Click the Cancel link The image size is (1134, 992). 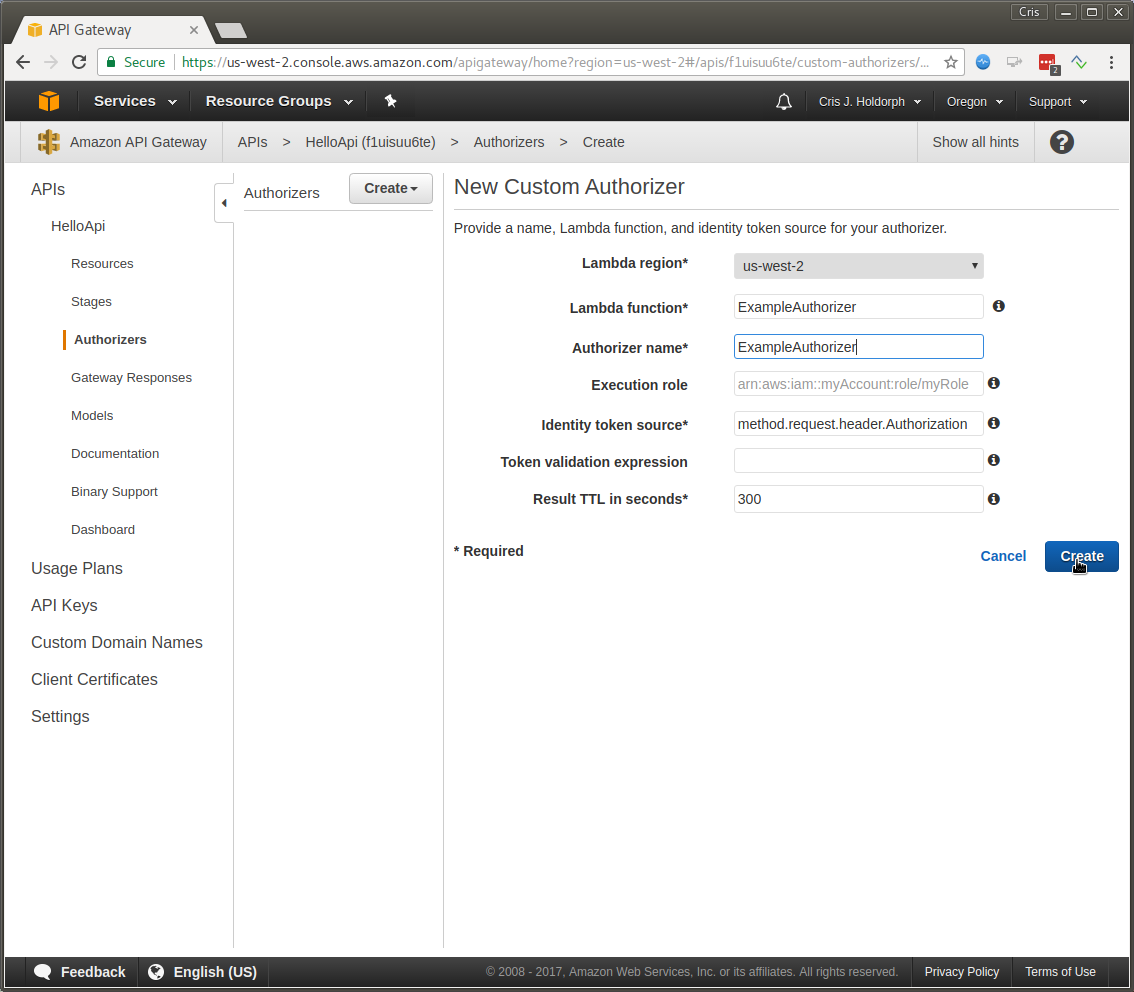(1002, 556)
